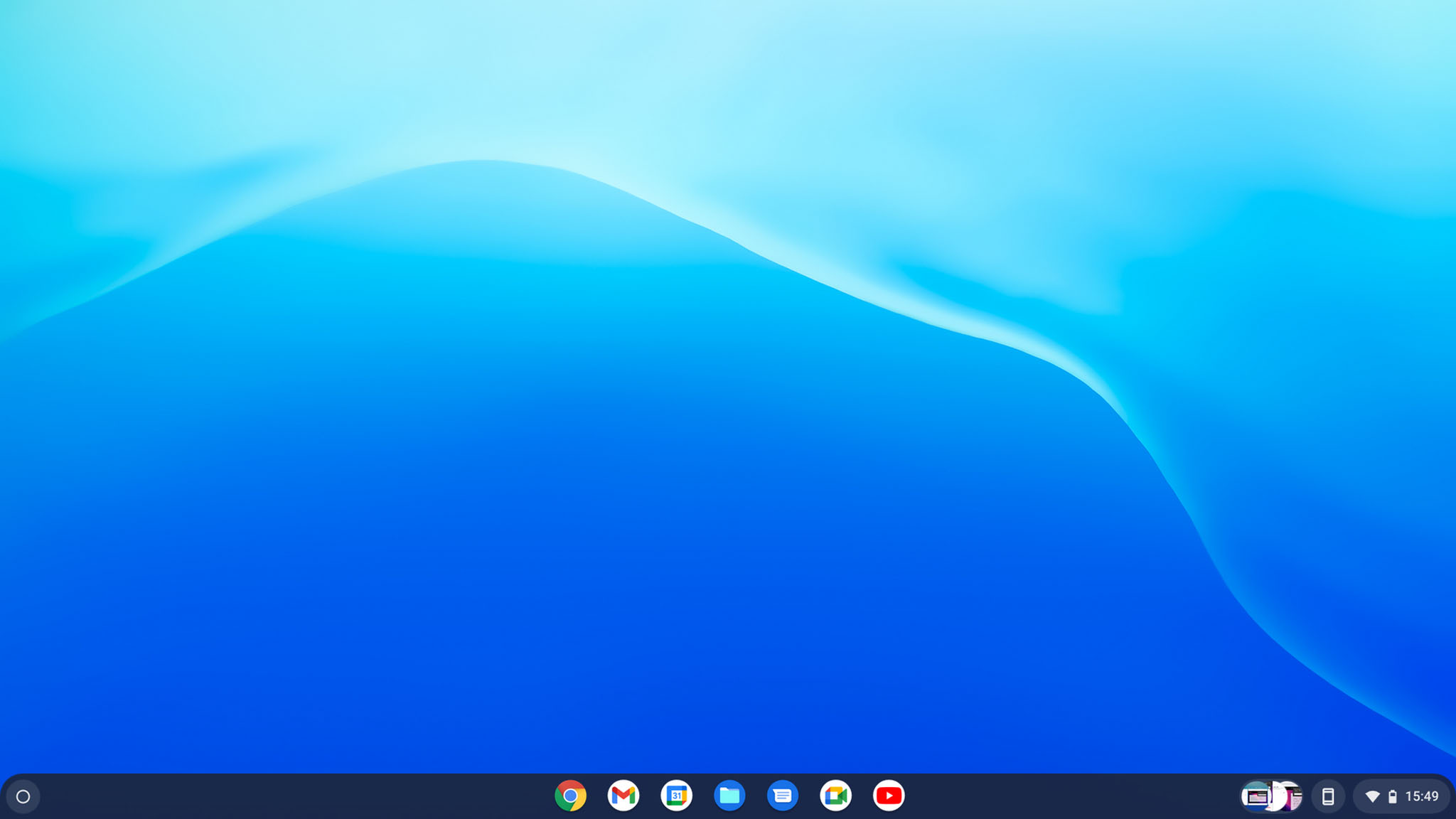Launch the Messages app icon
Screen dimensions: 1456x819
click(782, 796)
